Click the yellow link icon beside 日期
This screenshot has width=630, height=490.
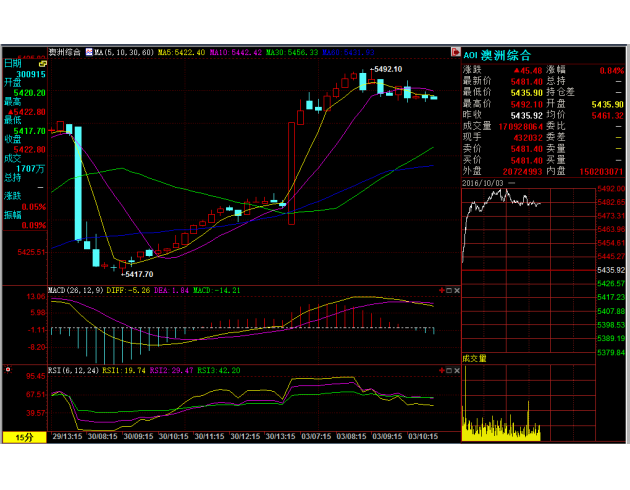click(42, 63)
